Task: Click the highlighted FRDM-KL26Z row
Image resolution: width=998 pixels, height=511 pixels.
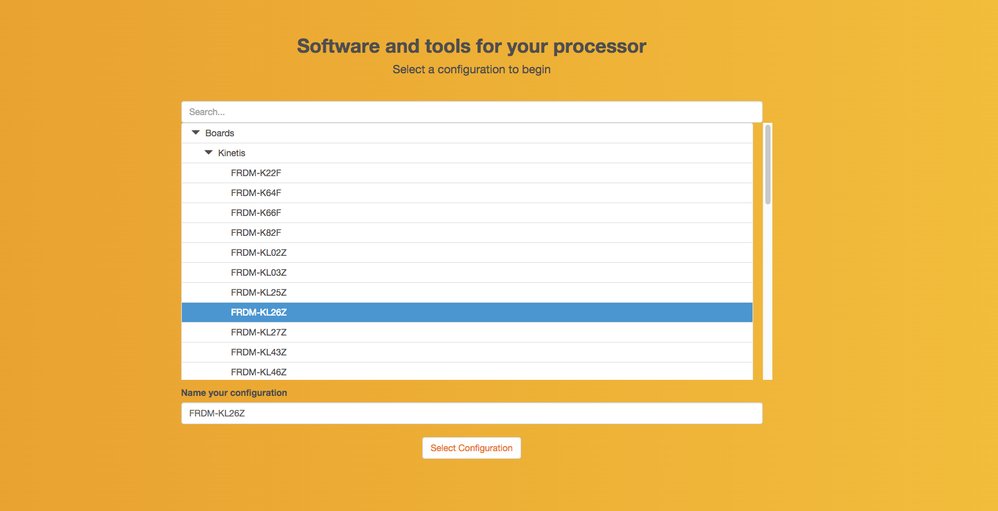Action: point(466,313)
